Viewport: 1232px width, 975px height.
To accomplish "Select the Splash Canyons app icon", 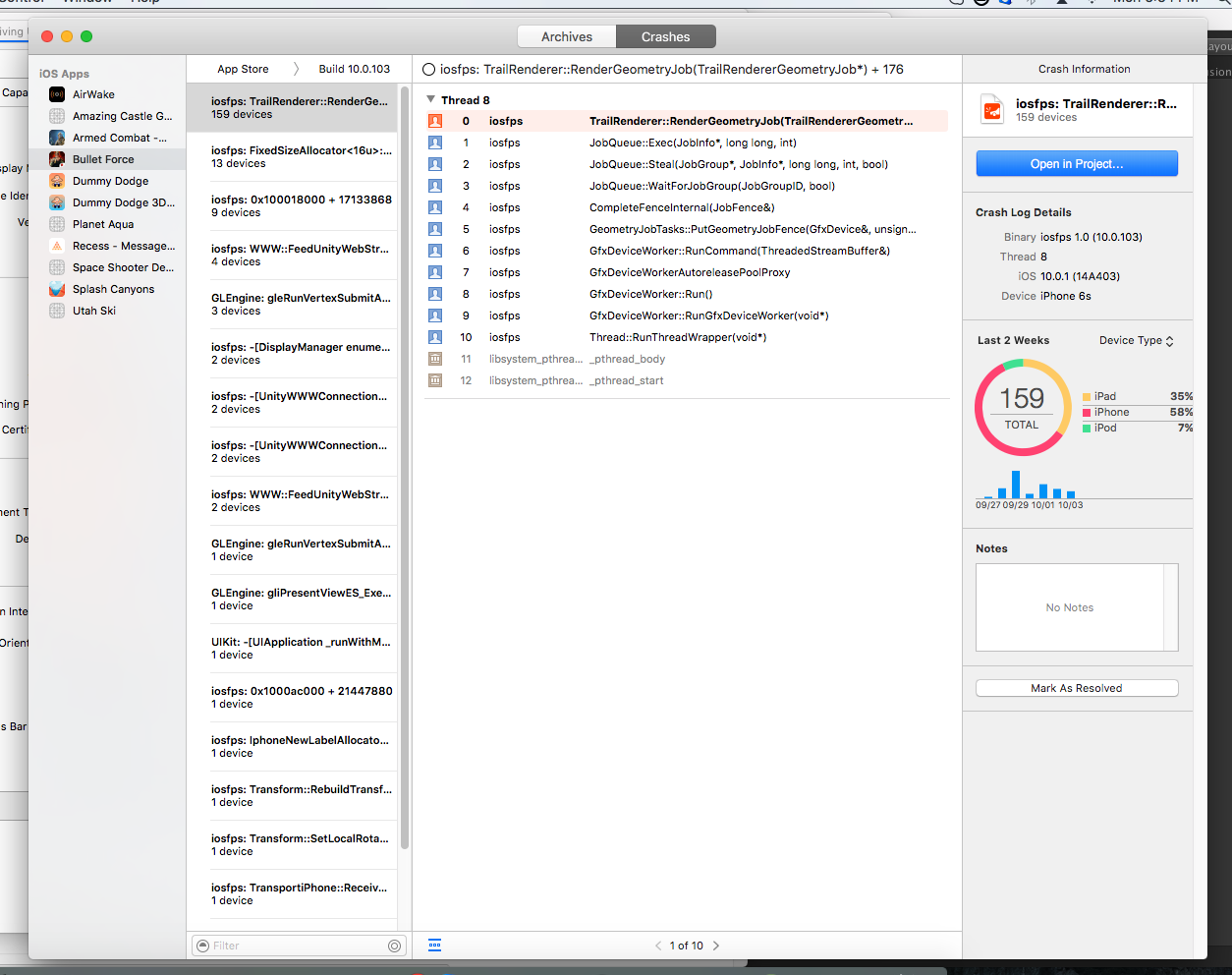I will [x=57, y=288].
